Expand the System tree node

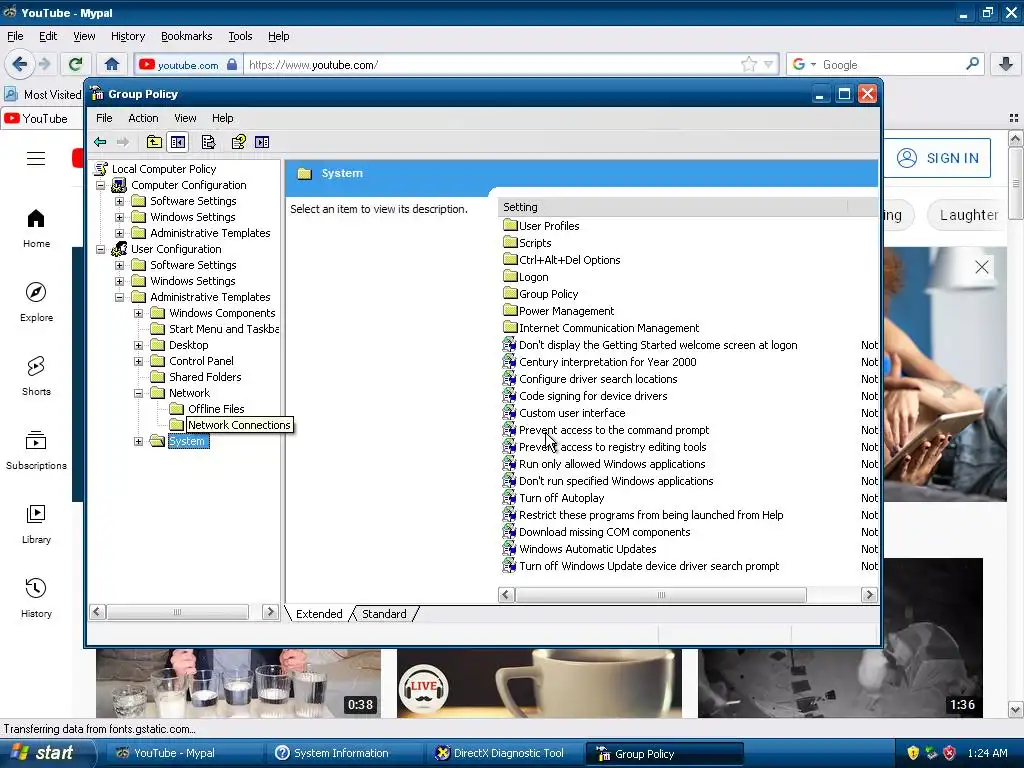tap(138, 441)
